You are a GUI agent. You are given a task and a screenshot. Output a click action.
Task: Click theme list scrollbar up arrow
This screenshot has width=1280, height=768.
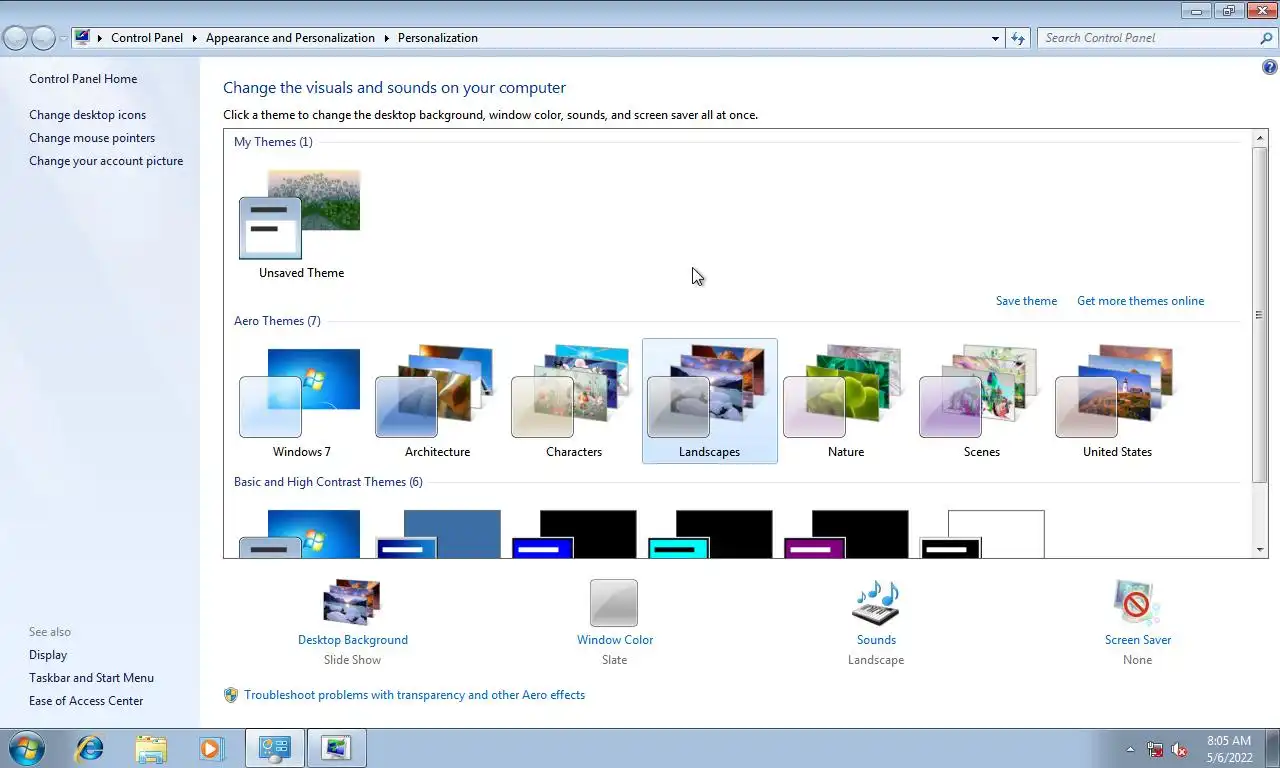tap(1260, 136)
